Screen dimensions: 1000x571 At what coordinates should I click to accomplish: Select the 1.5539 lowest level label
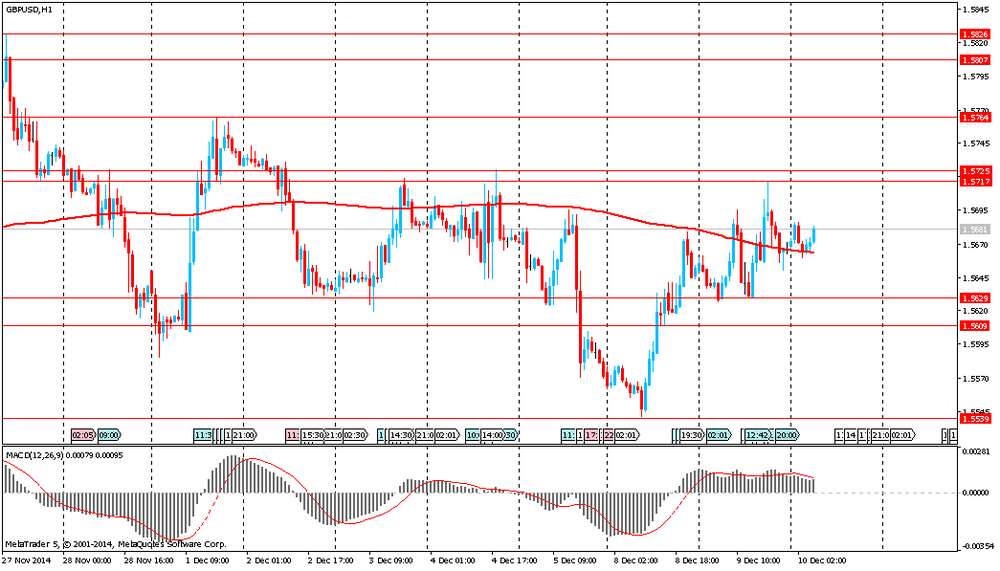(x=974, y=419)
